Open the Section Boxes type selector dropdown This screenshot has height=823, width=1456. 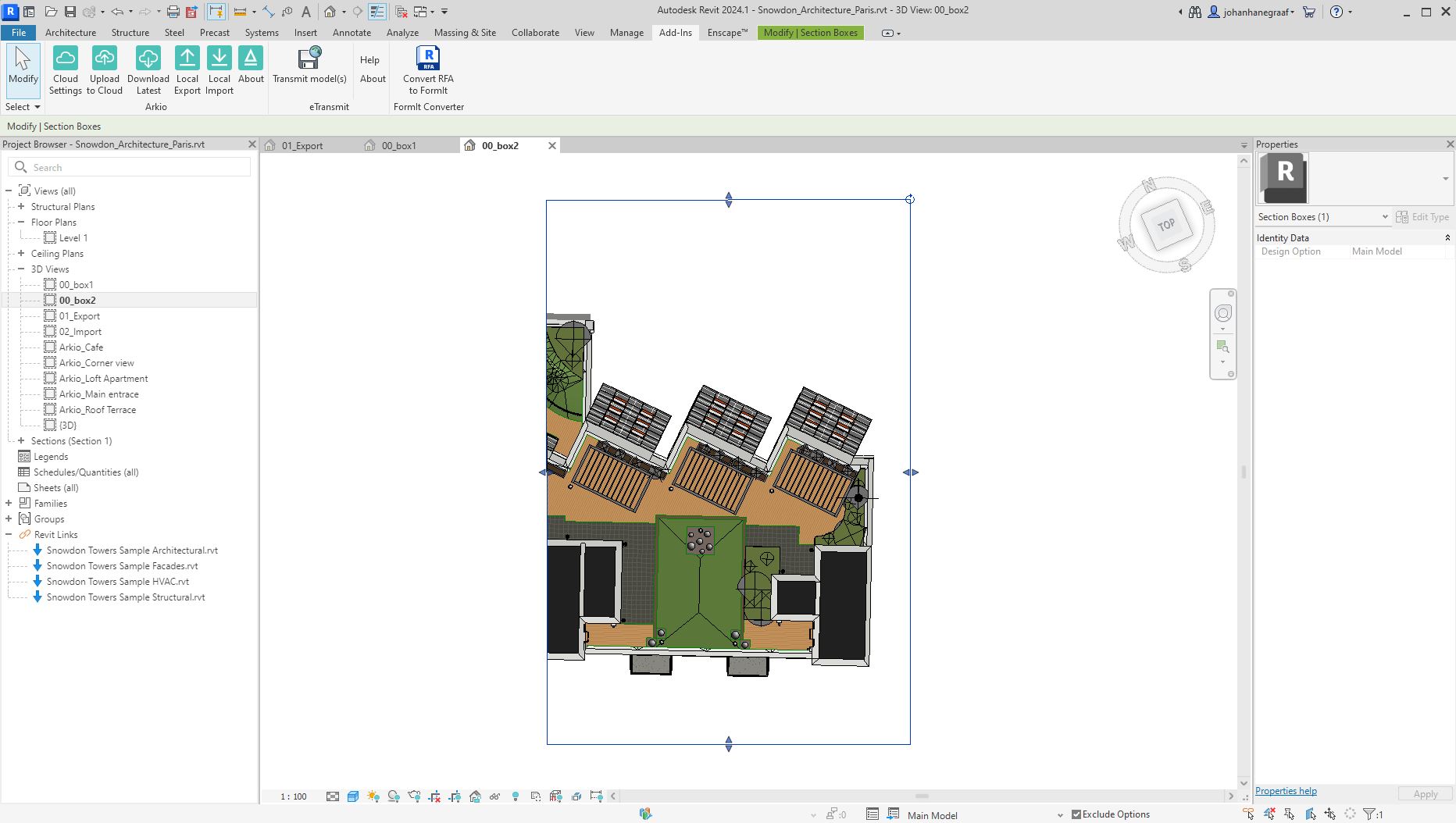[x=1323, y=217]
